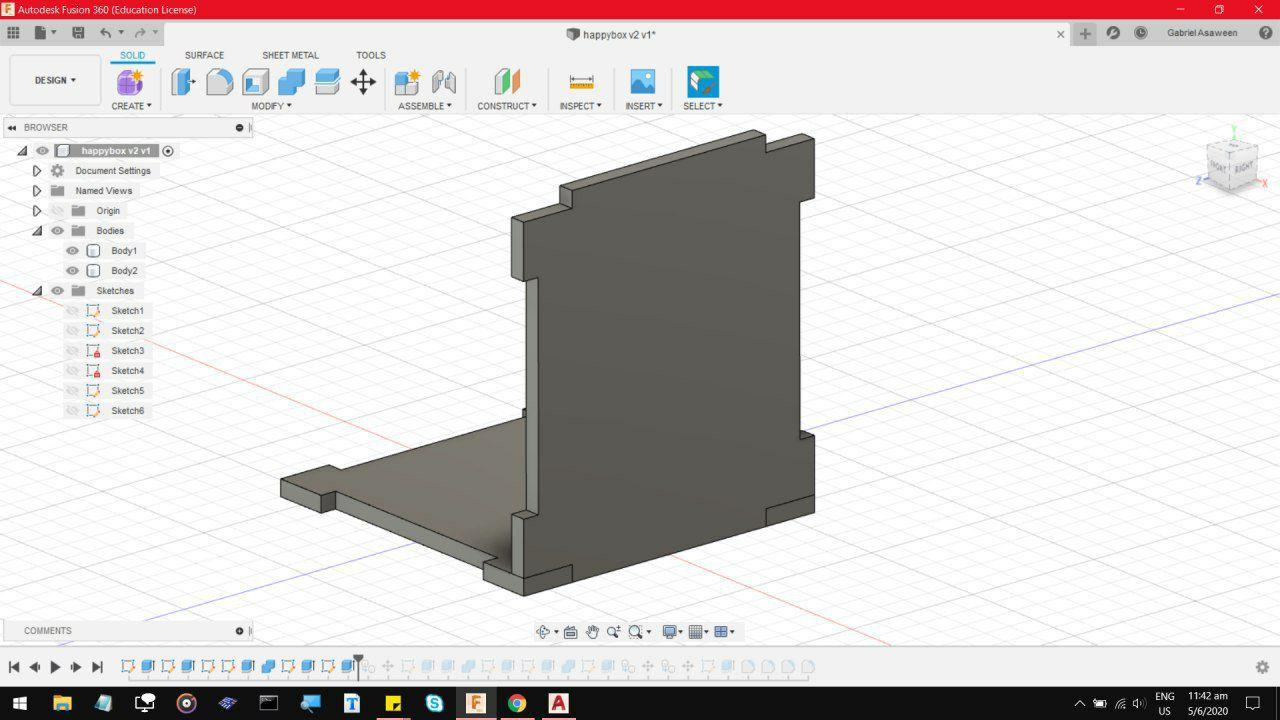Play the timeline

click(x=55, y=667)
